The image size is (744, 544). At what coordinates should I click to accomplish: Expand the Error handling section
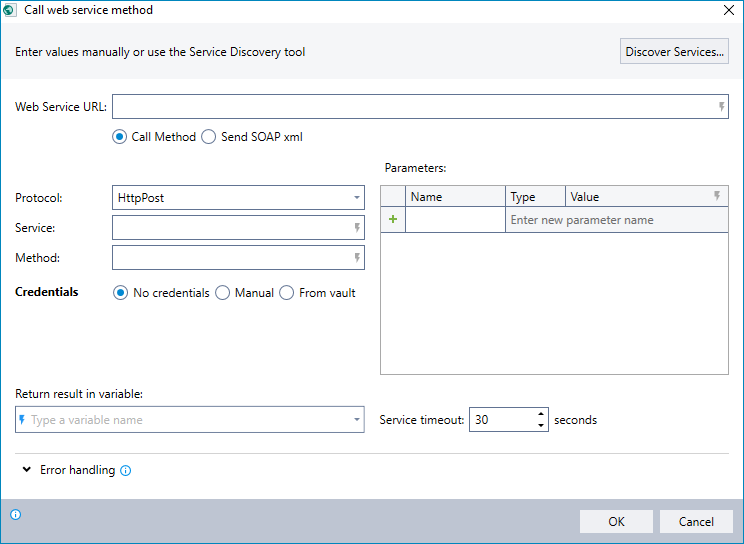pos(24,470)
